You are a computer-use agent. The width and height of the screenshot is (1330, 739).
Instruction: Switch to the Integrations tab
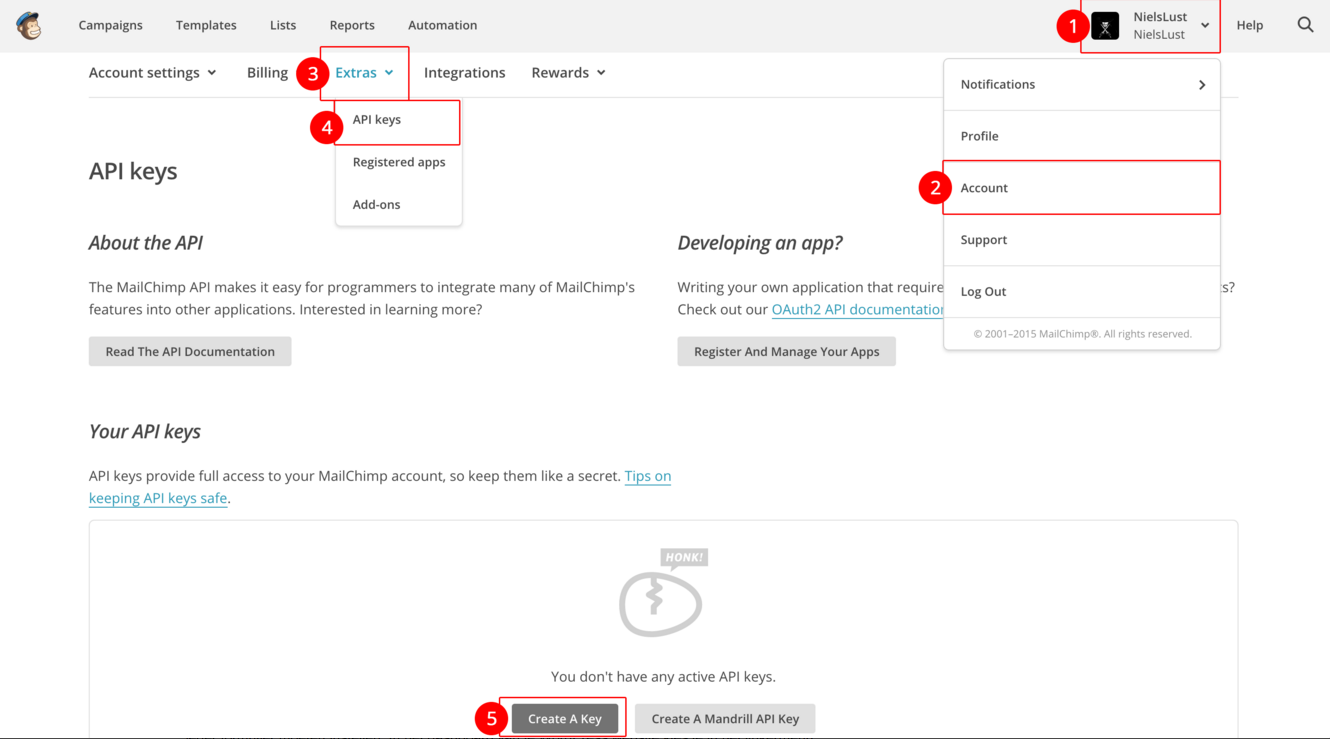tap(464, 72)
